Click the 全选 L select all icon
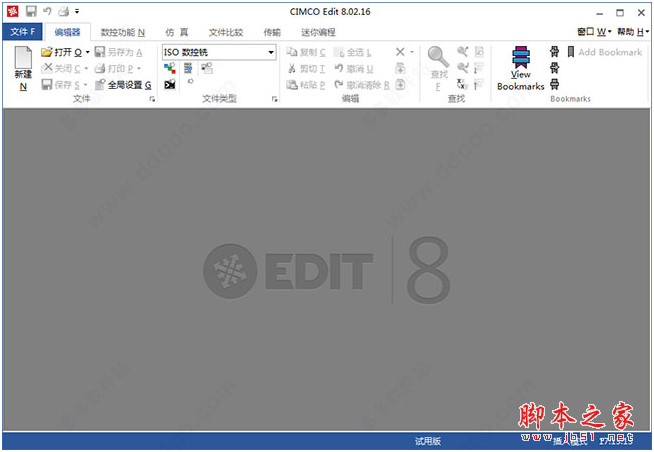654x452 pixels. point(339,52)
